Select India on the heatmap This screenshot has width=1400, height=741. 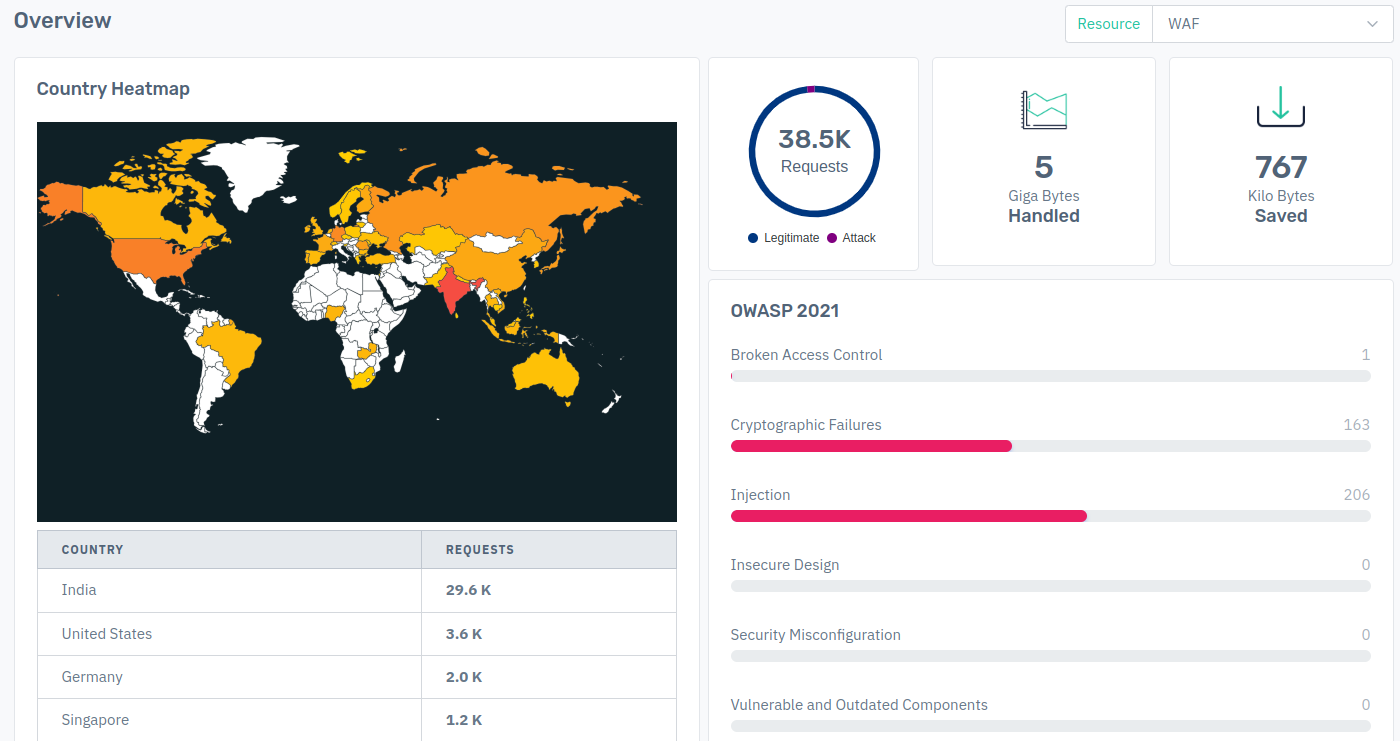click(x=452, y=290)
